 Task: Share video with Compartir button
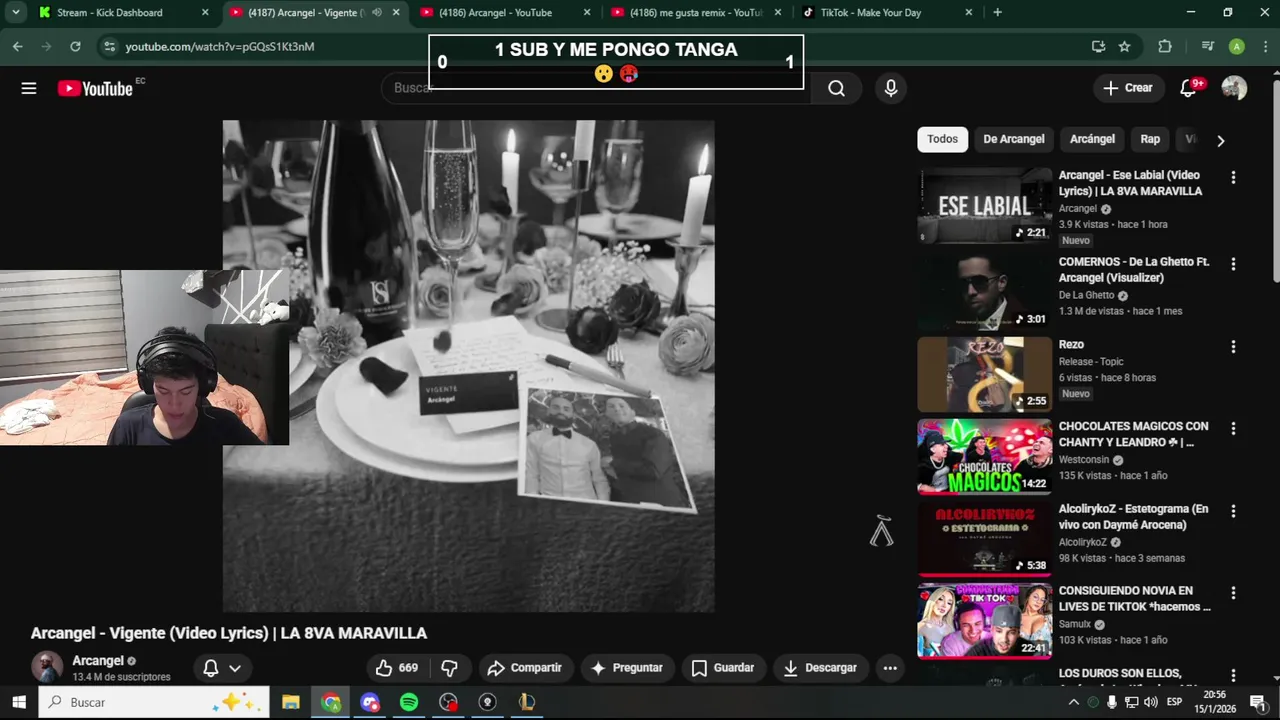click(x=525, y=668)
